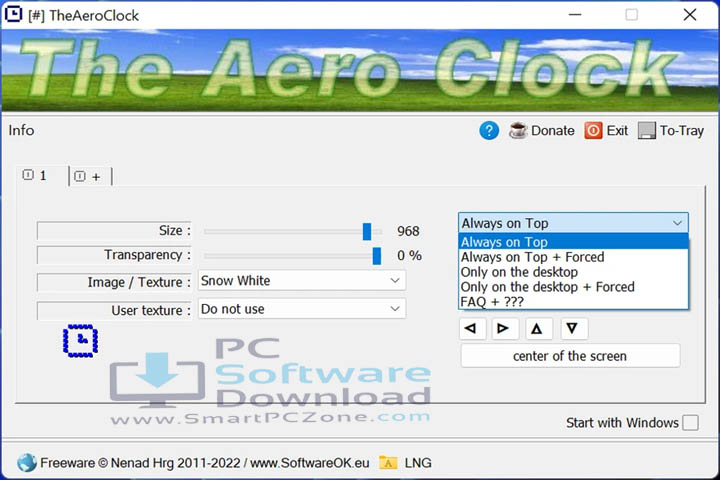Viewport: 720px width, 480px height.
Task: Click the Transparency slider handle
Action: (x=377, y=256)
